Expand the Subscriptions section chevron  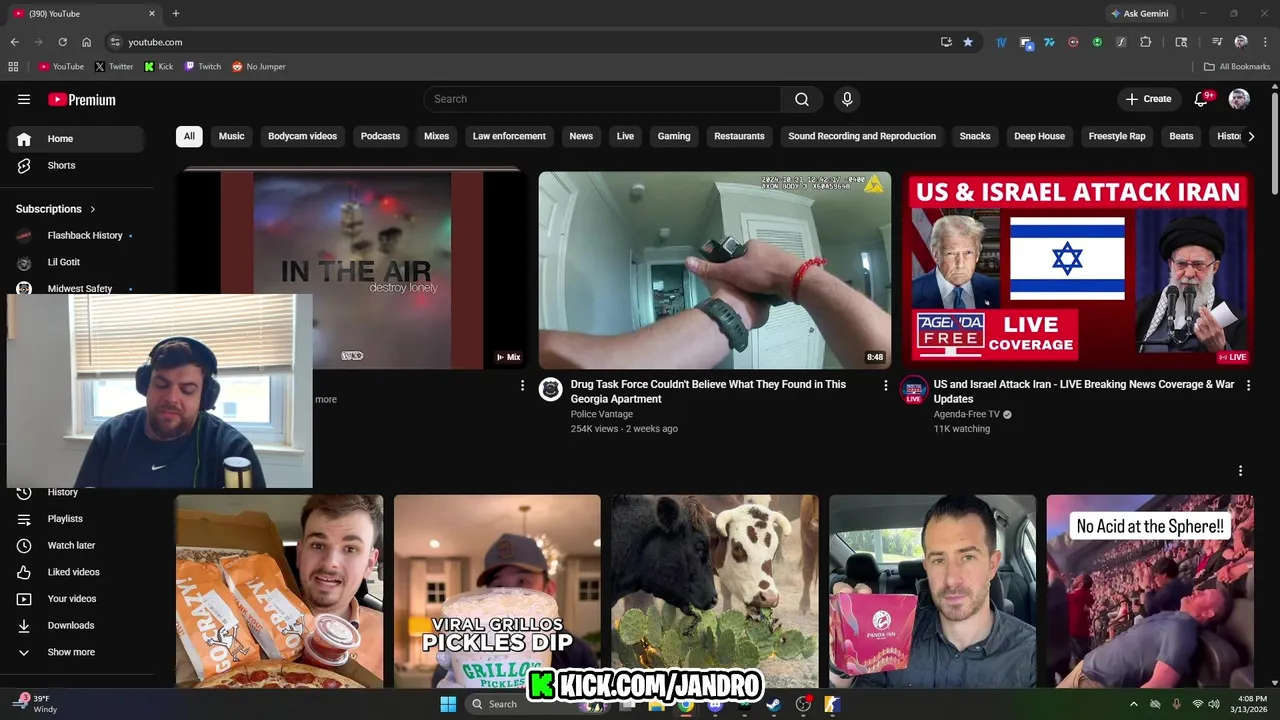[93, 209]
